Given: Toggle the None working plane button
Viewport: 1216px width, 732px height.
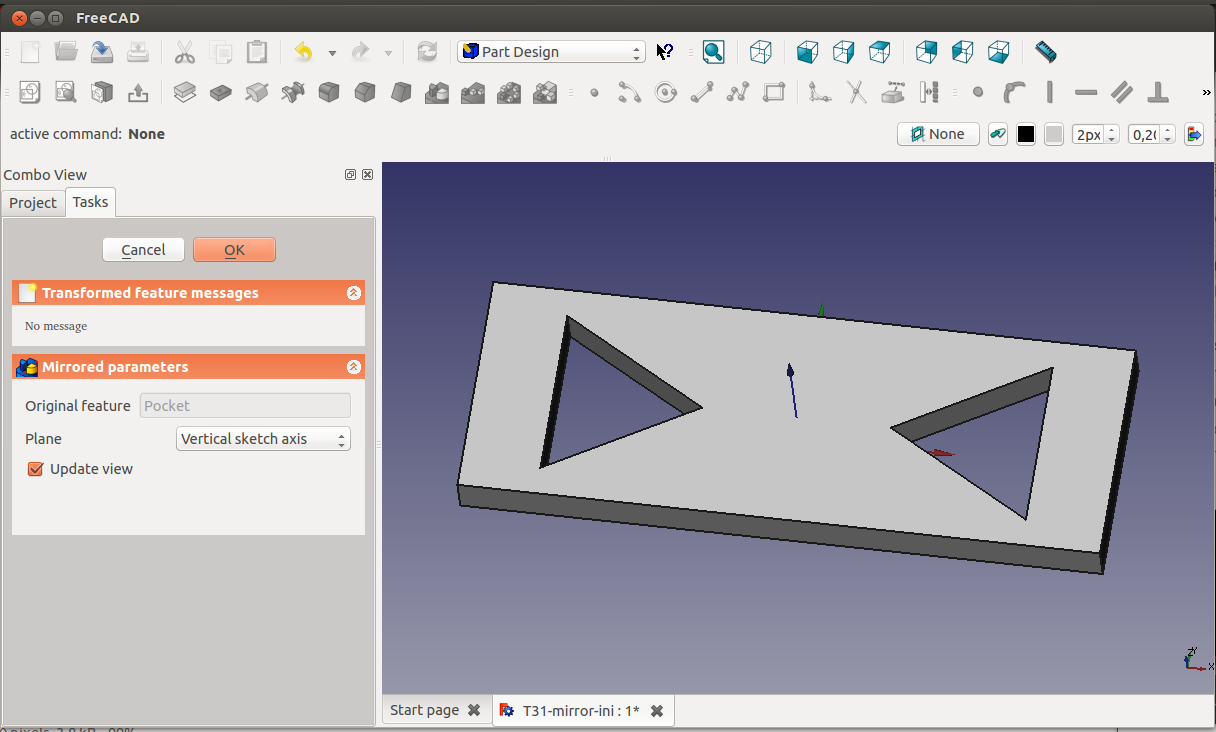Looking at the screenshot, I should [x=937, y=134].
